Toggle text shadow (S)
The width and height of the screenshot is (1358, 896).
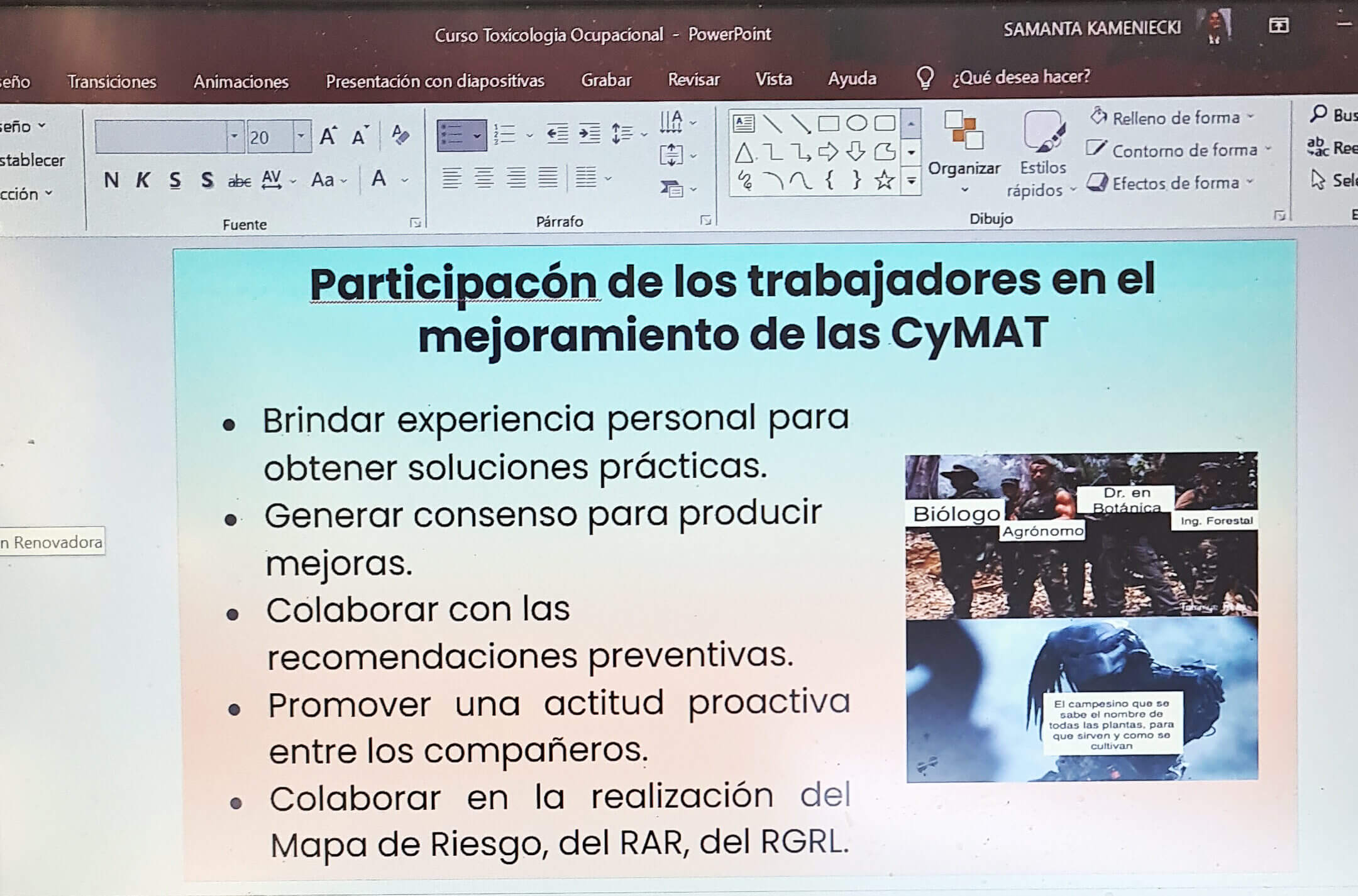click(x=207, y=180)
